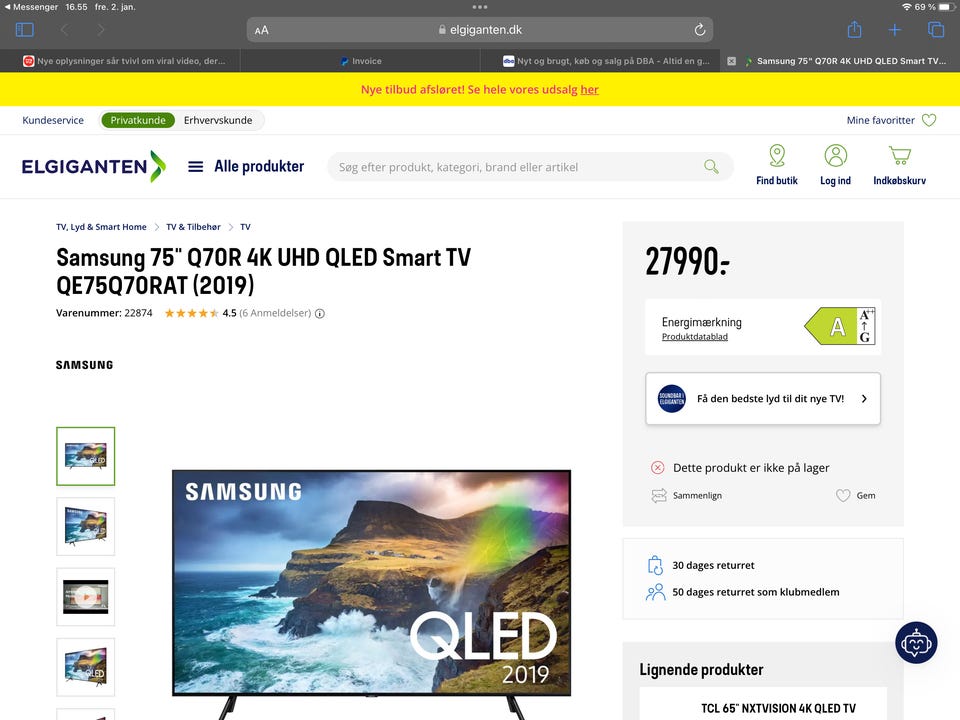
Task: Click the search magnifier icon
Action: (x=711, y=167)
